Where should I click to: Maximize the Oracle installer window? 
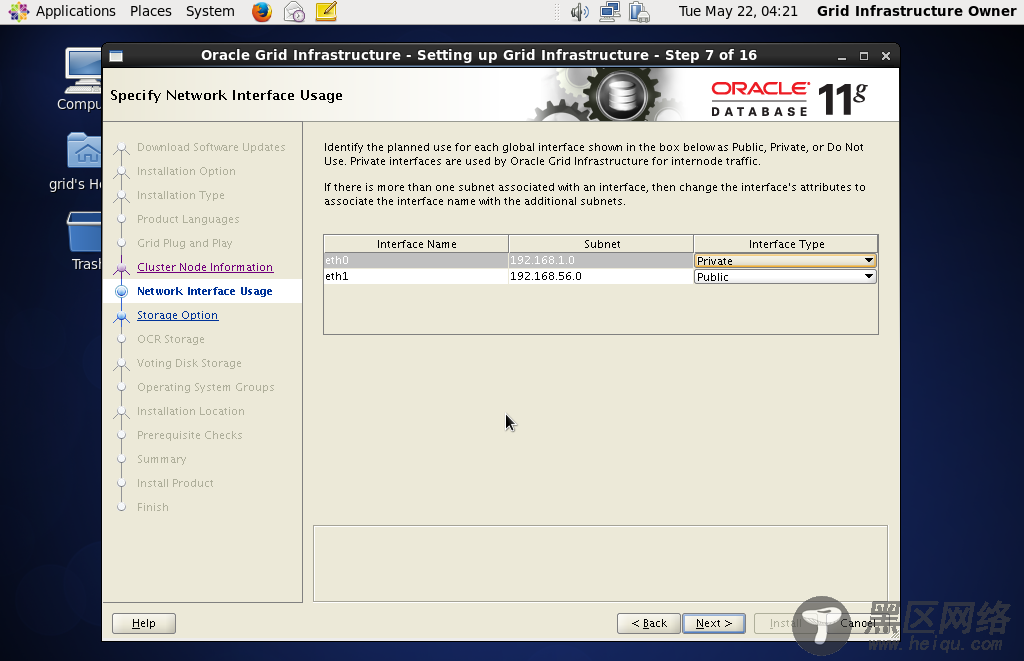point(863,56)
